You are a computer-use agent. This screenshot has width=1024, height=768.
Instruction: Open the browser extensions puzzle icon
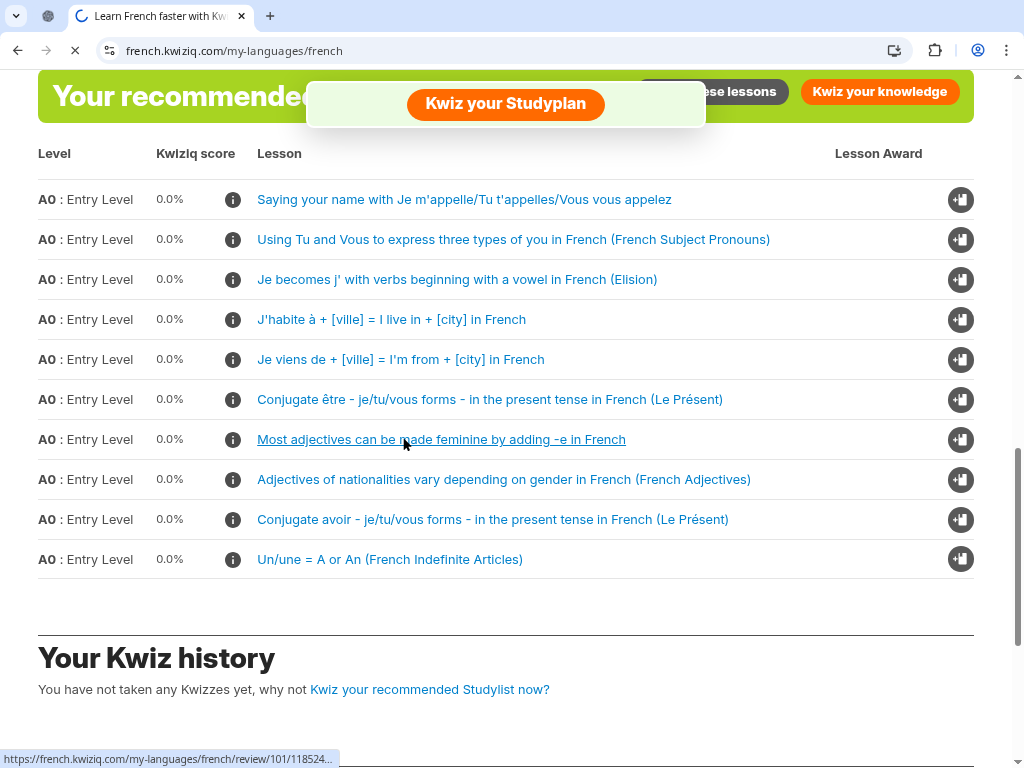click(934, 50)
